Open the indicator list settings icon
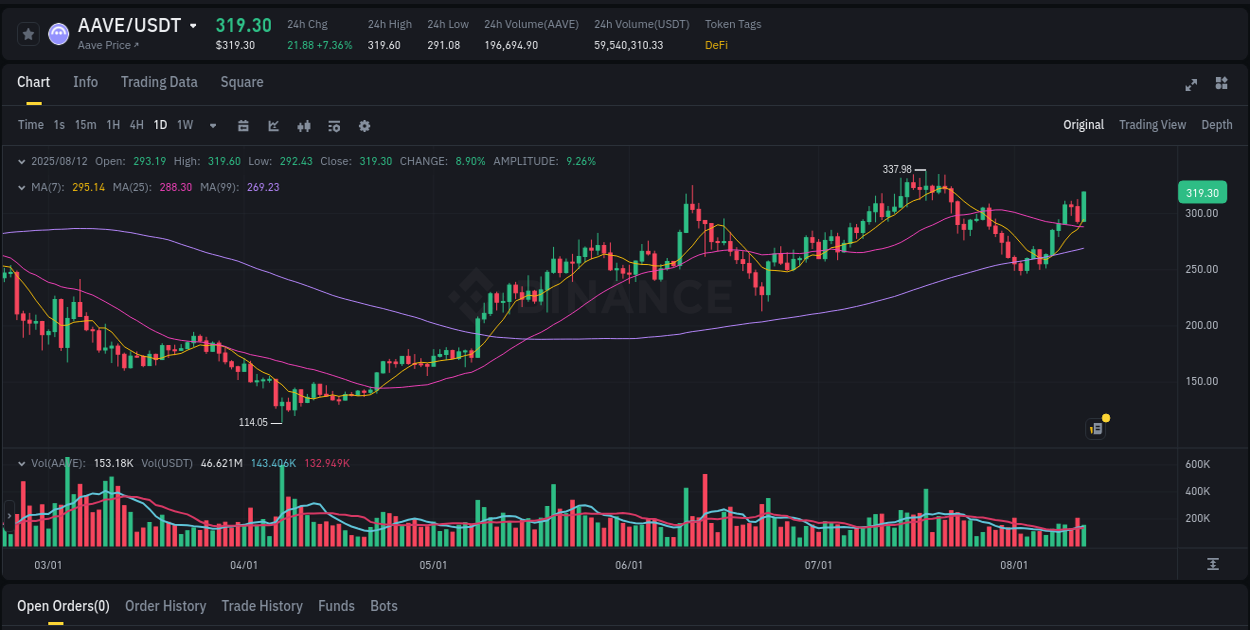Viewport: 1250px width, 630px height. point(333,126)
